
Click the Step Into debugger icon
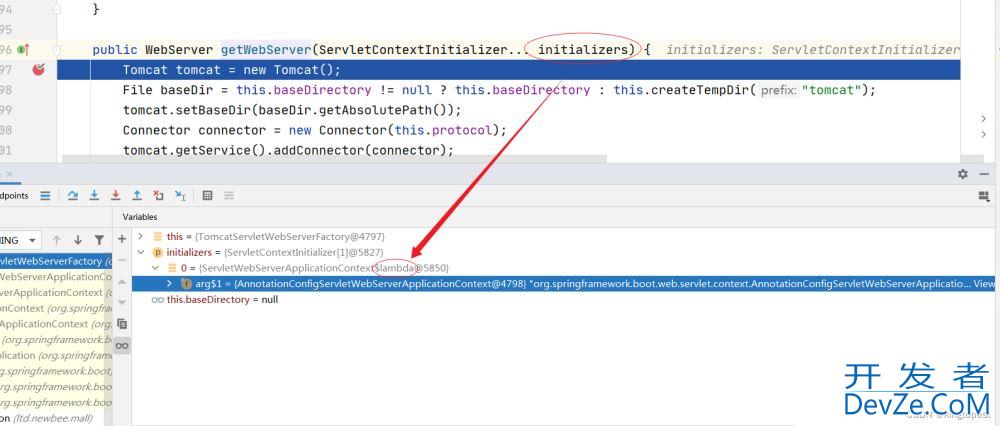click(x=94, y=196)
